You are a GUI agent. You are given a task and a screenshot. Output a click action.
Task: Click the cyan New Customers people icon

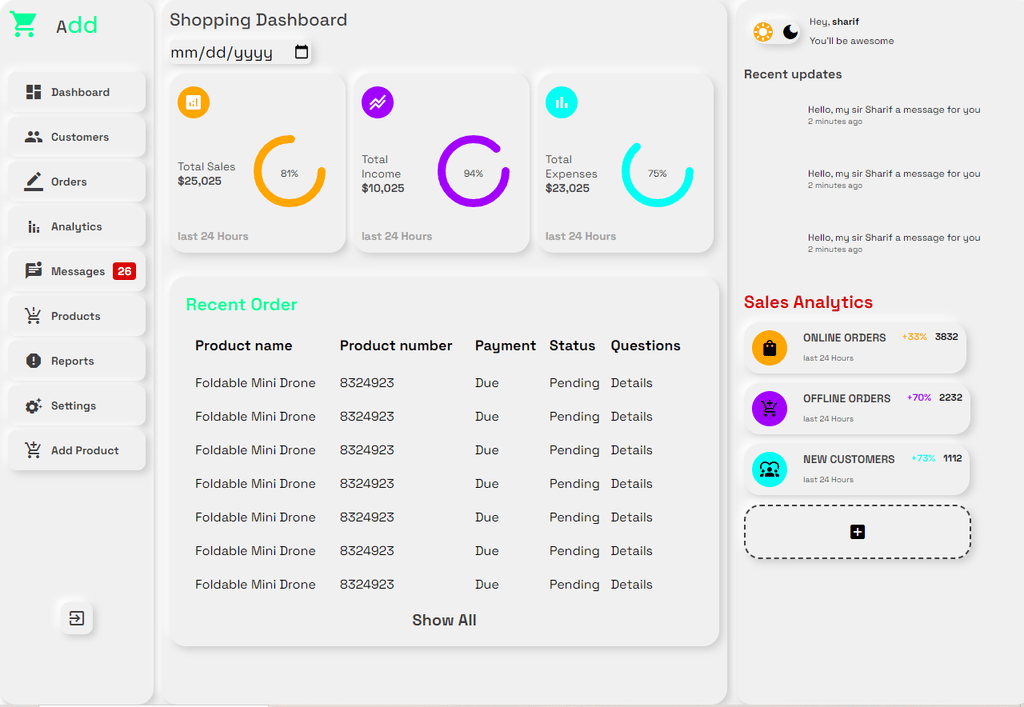coord(769,469)
